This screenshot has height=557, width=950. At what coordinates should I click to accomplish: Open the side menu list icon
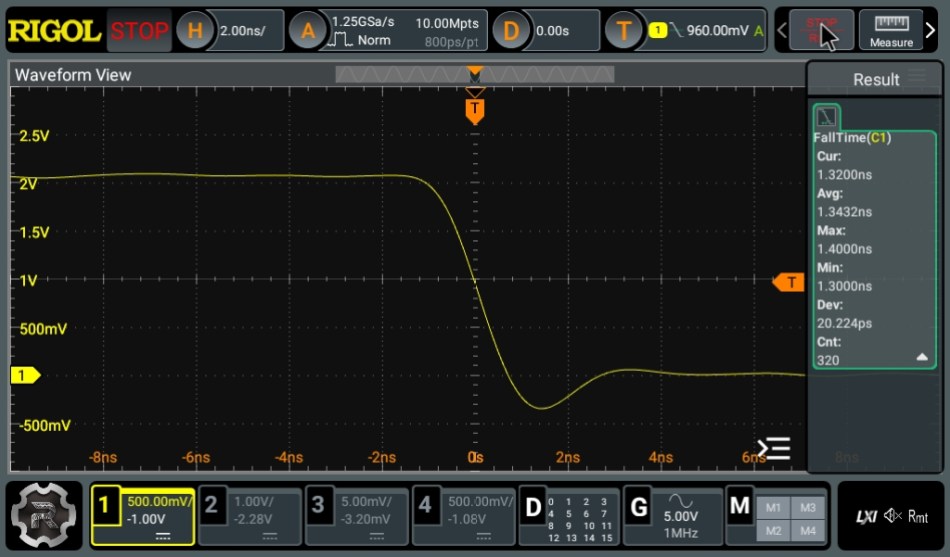pos(774,449)
